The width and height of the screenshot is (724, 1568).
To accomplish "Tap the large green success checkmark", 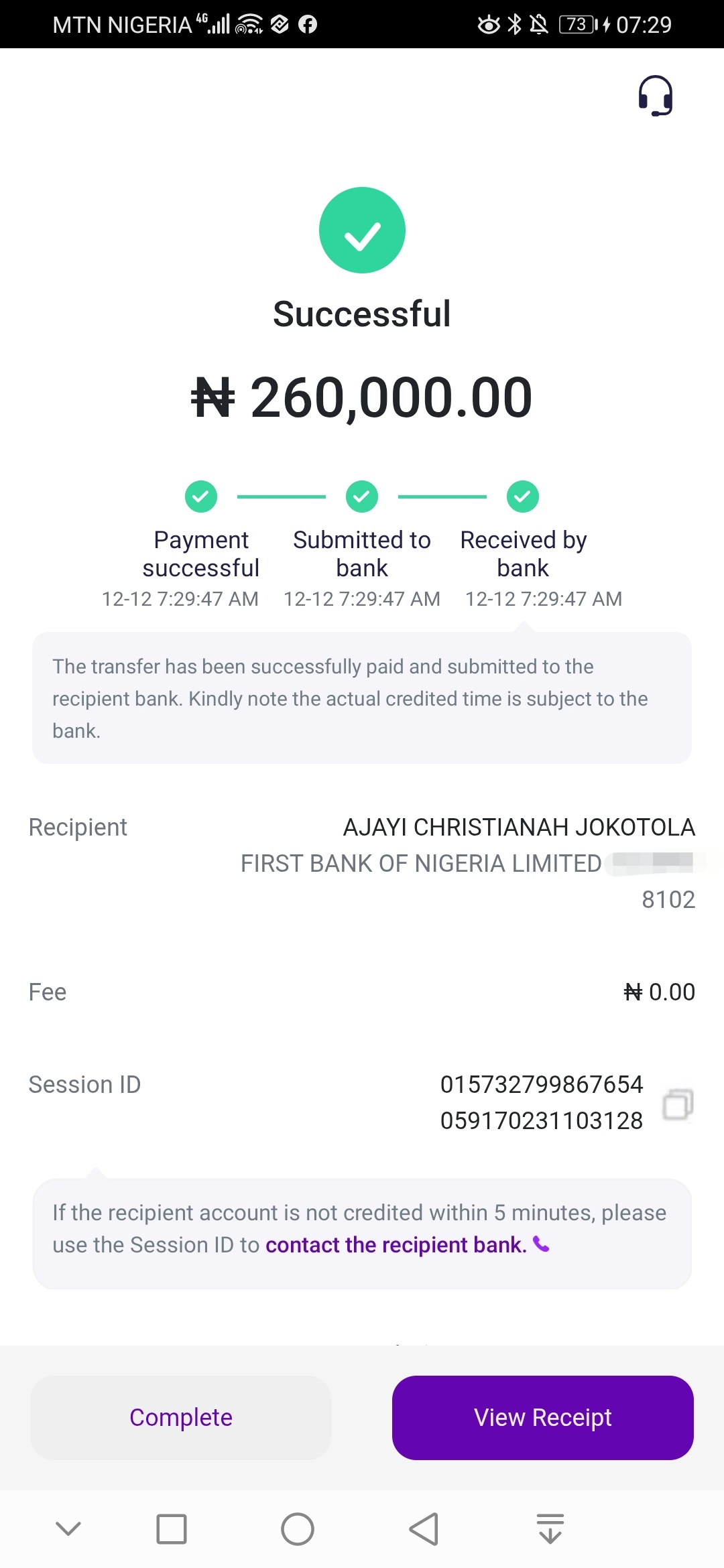I will pyautogui.click(x=362, y=230).
